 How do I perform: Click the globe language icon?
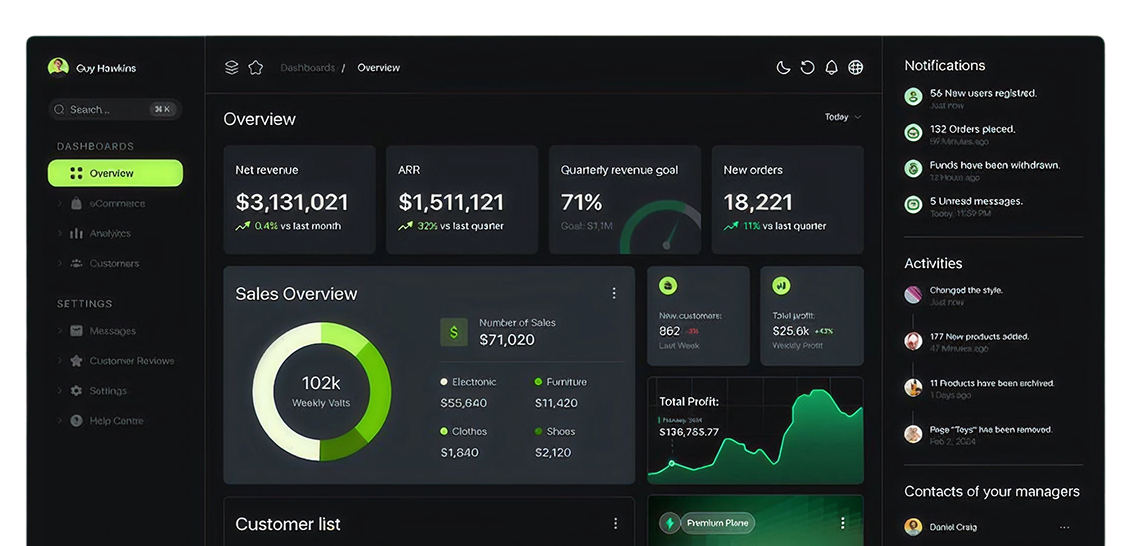(x=856, y=68)
